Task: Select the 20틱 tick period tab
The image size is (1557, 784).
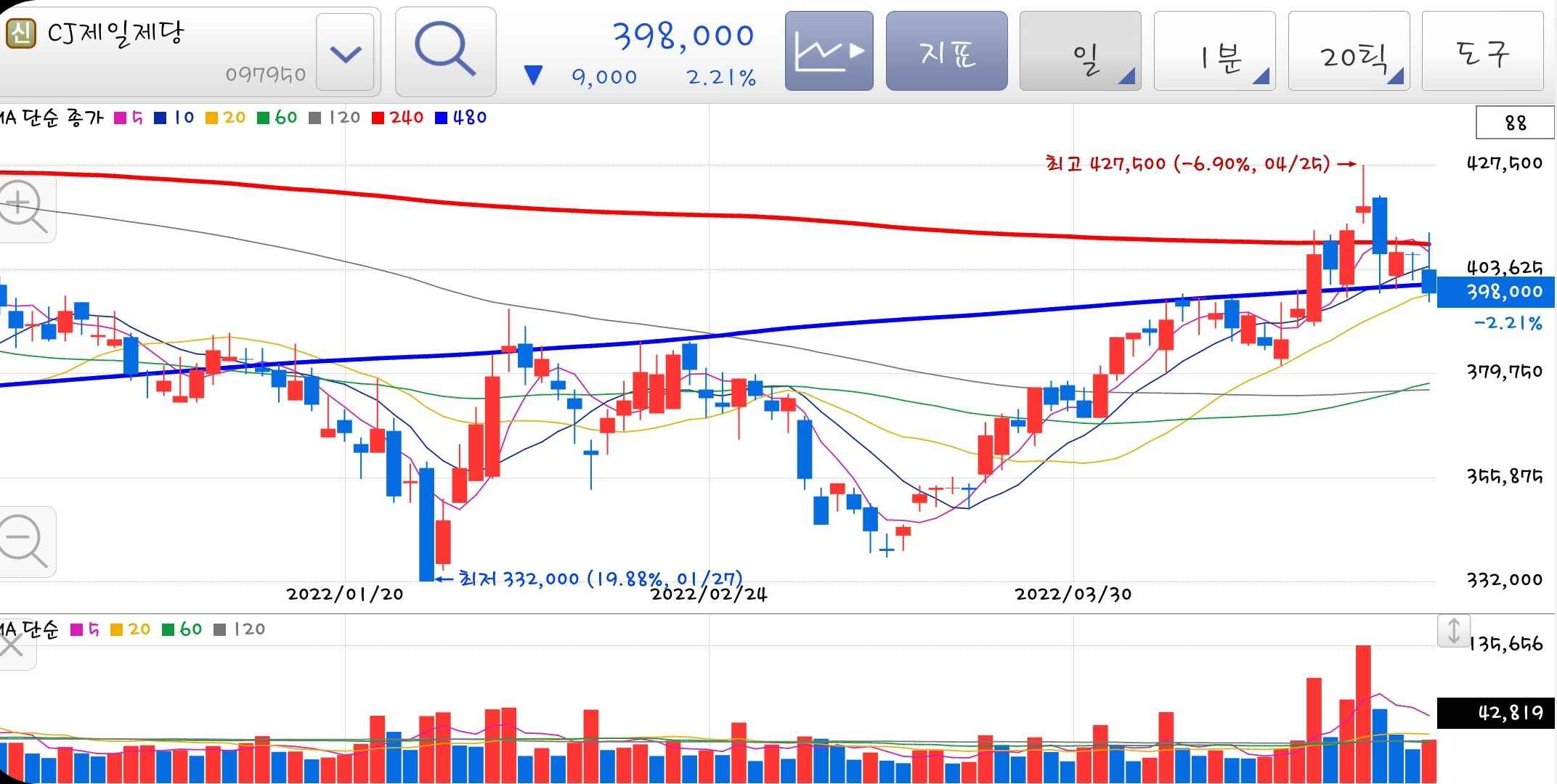Action: click(x=1349, y=51)
